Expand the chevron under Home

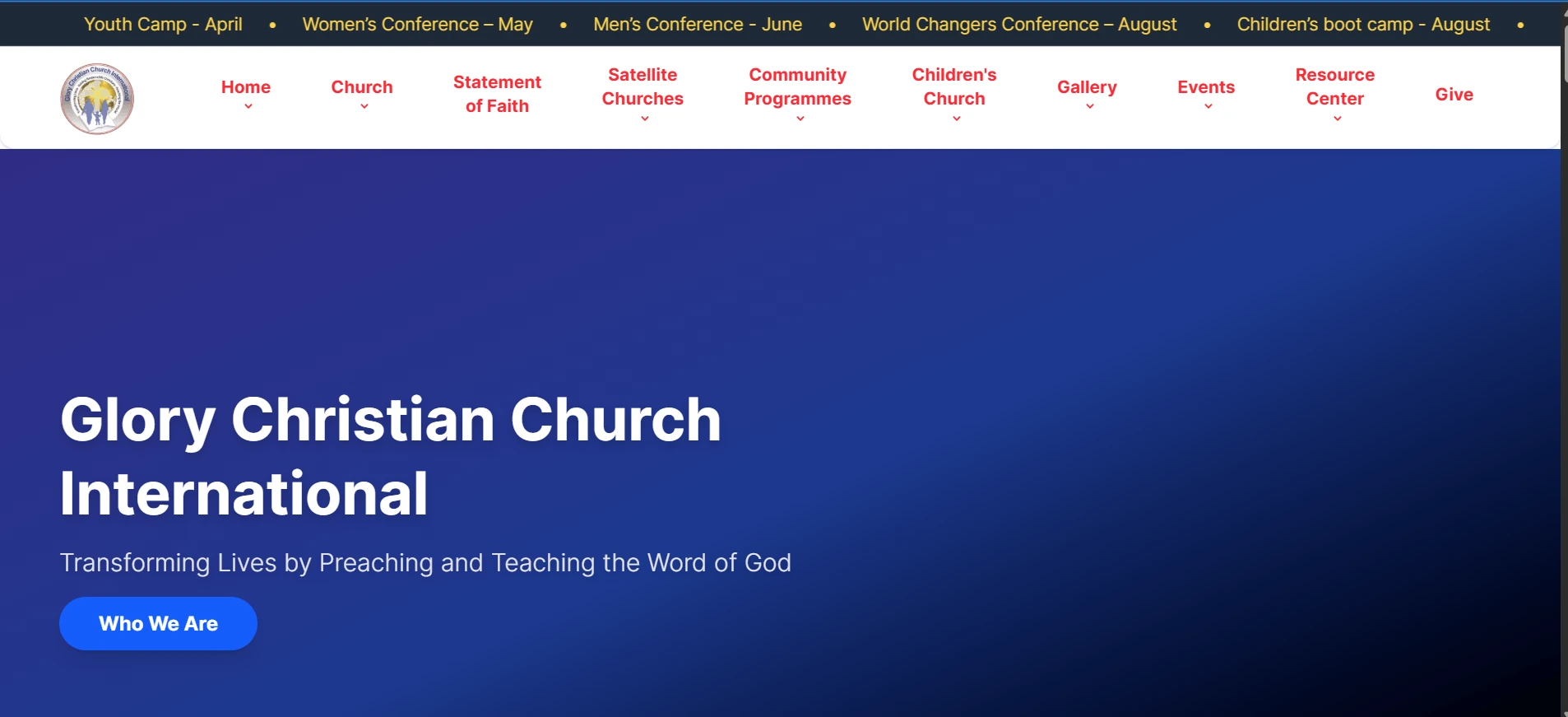click(x=248, y=106)
